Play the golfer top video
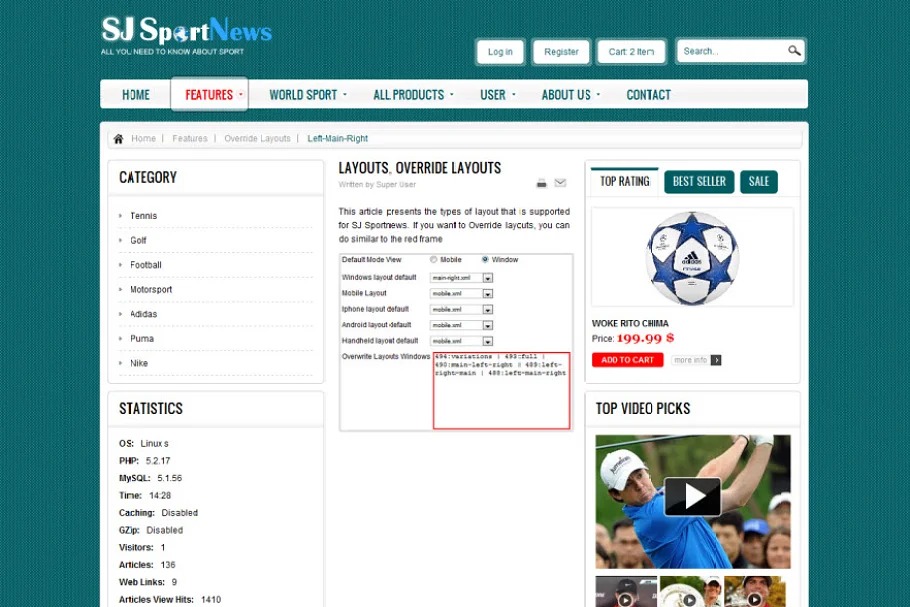The height and width of the screenshot is (607, 910). 692,497
